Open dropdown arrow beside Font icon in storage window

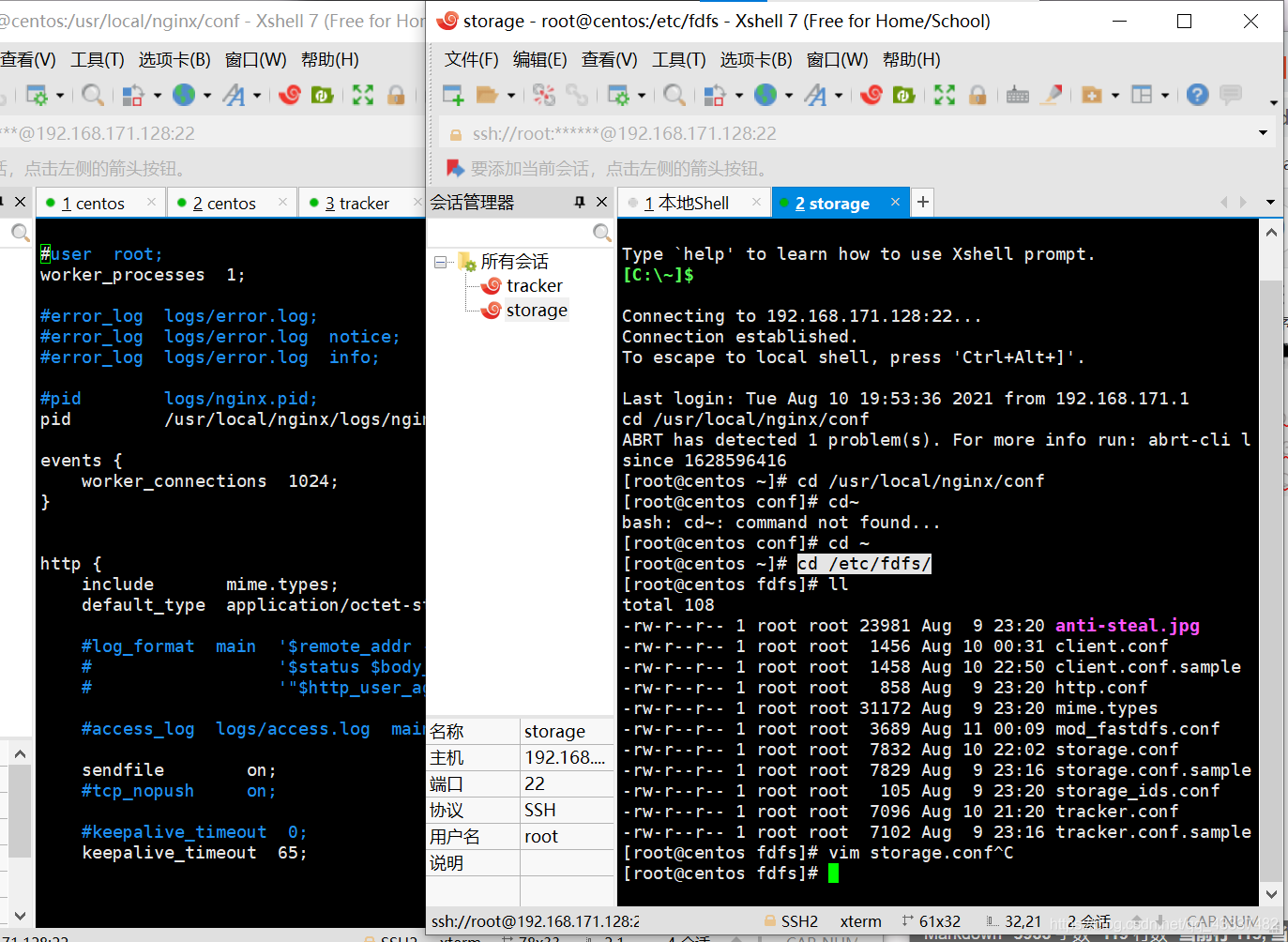coord(839,96)
